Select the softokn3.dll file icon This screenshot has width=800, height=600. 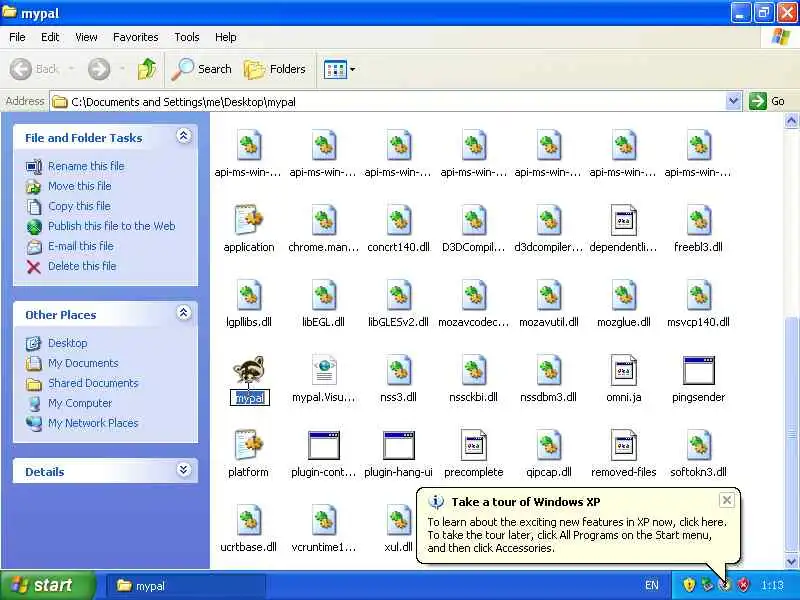click(698, 445)
